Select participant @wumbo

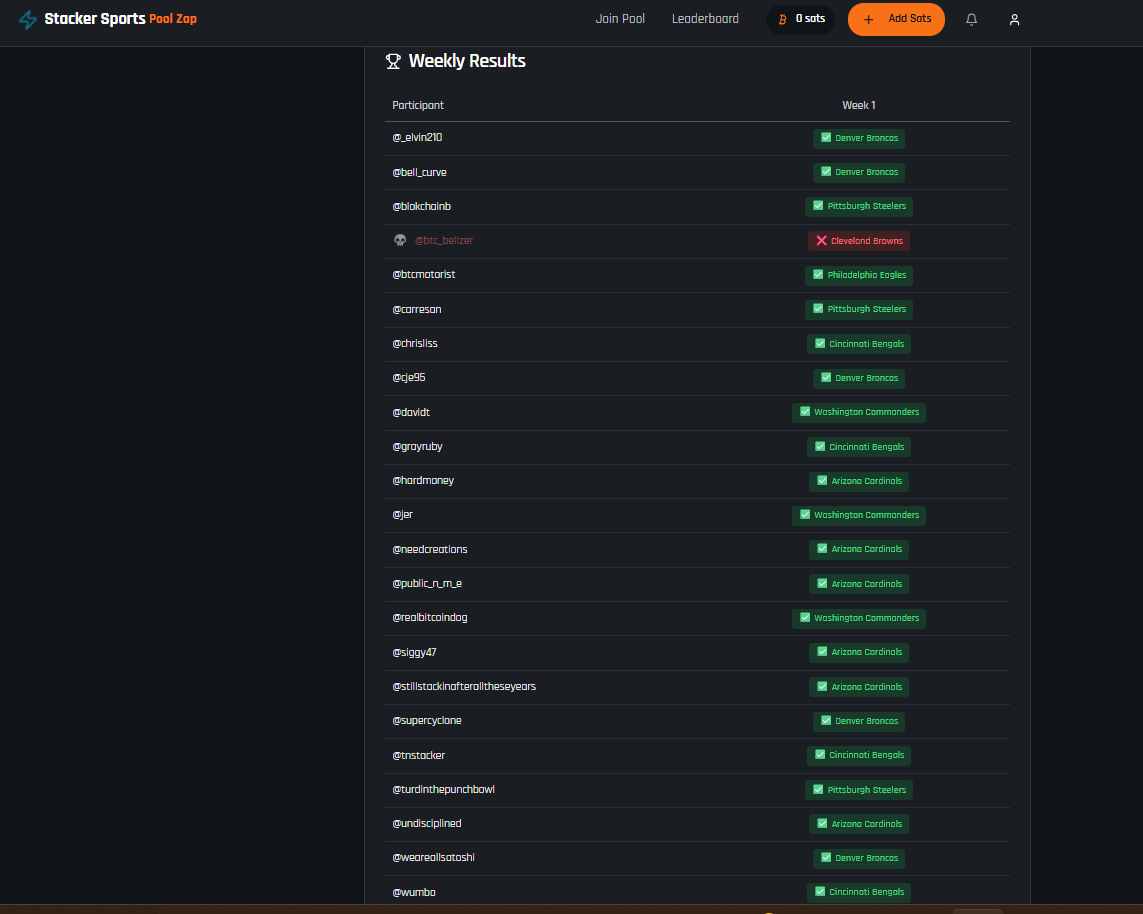pyautogui.click(x=413, y=893)
